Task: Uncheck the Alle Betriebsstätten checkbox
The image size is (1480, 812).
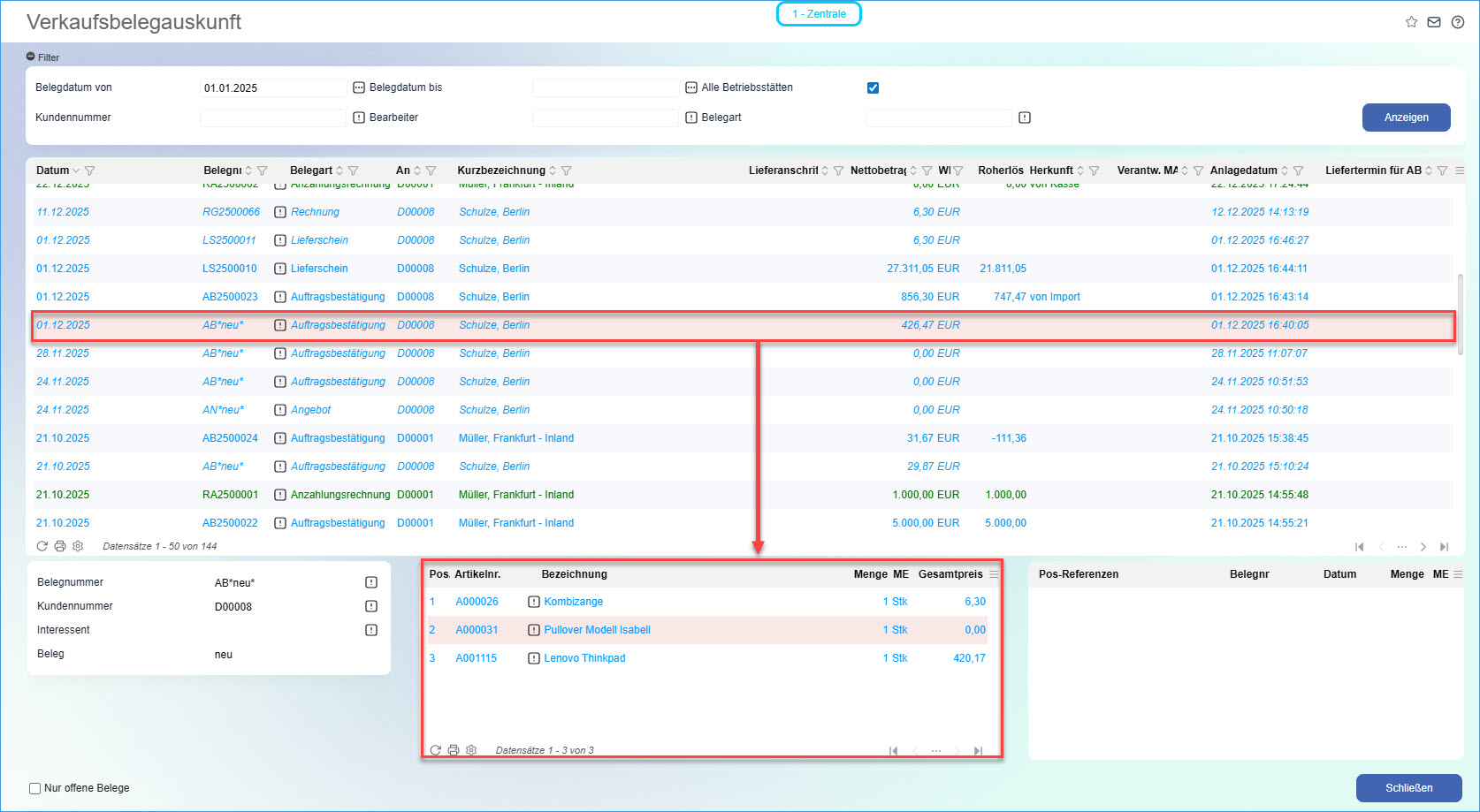Action: pyautogui.click(x=873, y=87)
